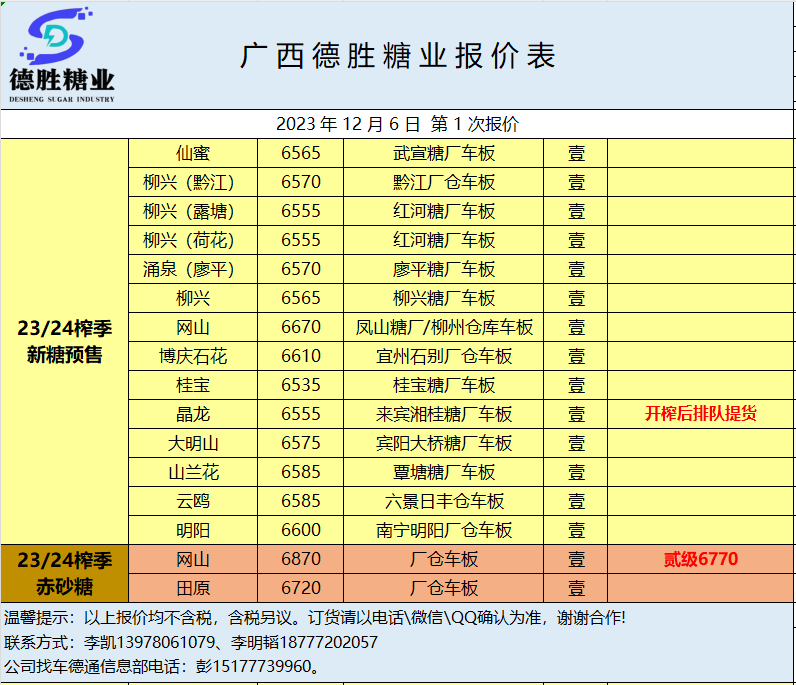Select the red 贰级6770 note cell

[700, 560]
